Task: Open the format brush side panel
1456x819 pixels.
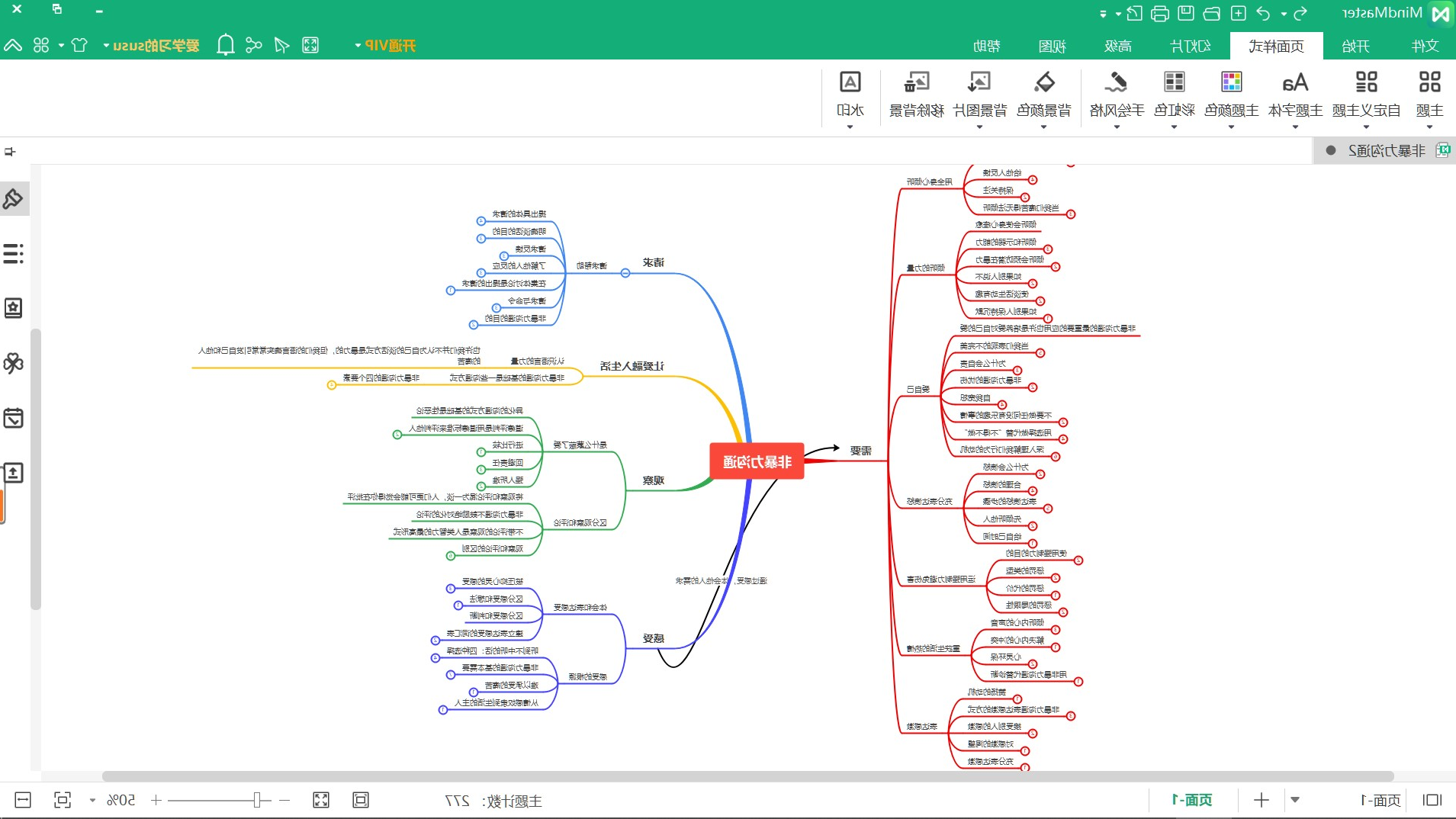Action: pos(14,198)
